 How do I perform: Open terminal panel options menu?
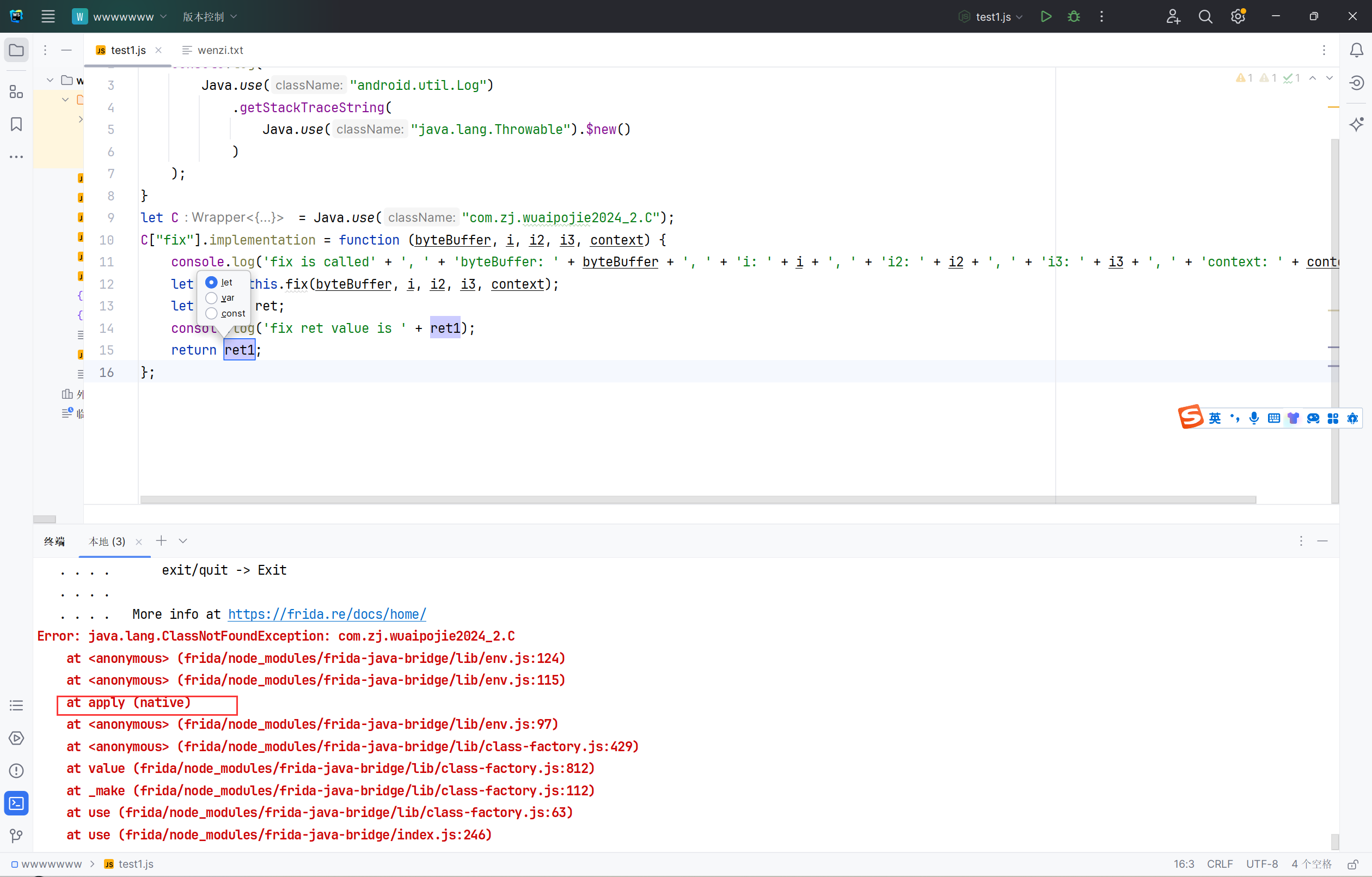coord(1301,541)
